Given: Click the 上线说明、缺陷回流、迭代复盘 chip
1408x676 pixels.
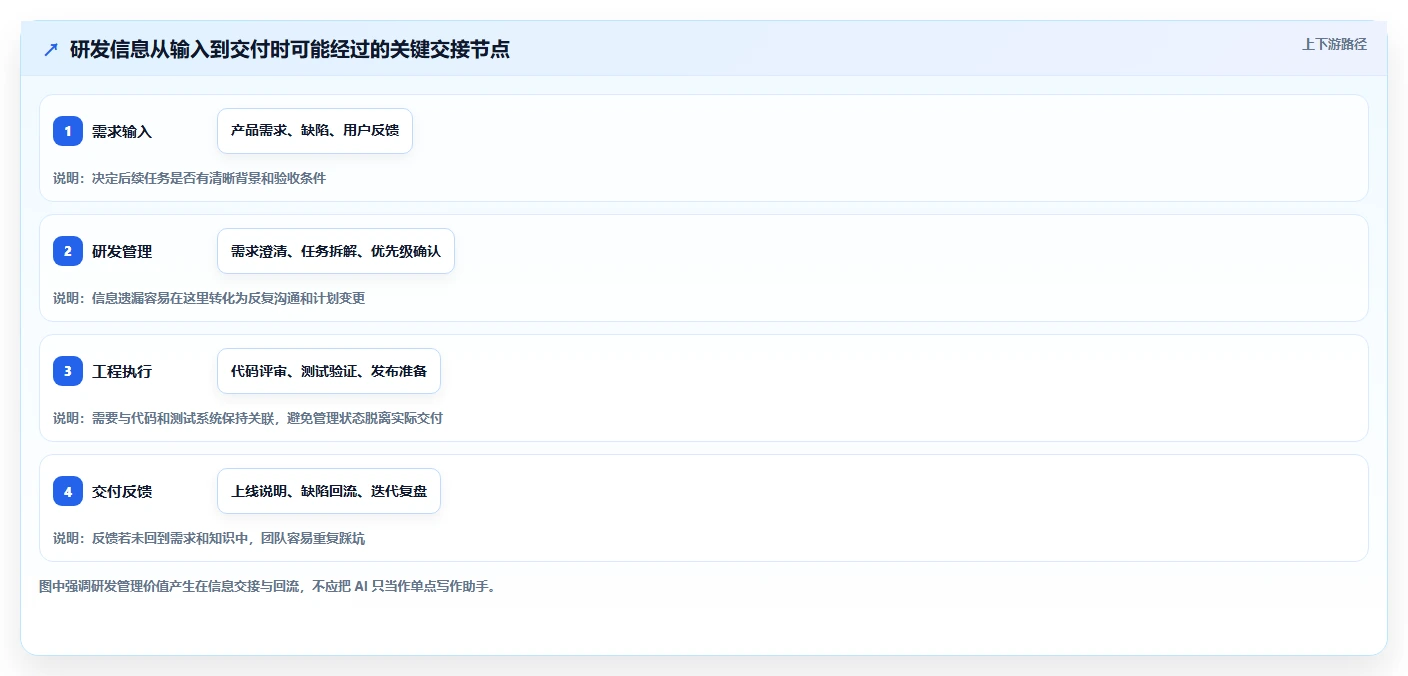Looking at the screenshot, I should tap(329, 491).
